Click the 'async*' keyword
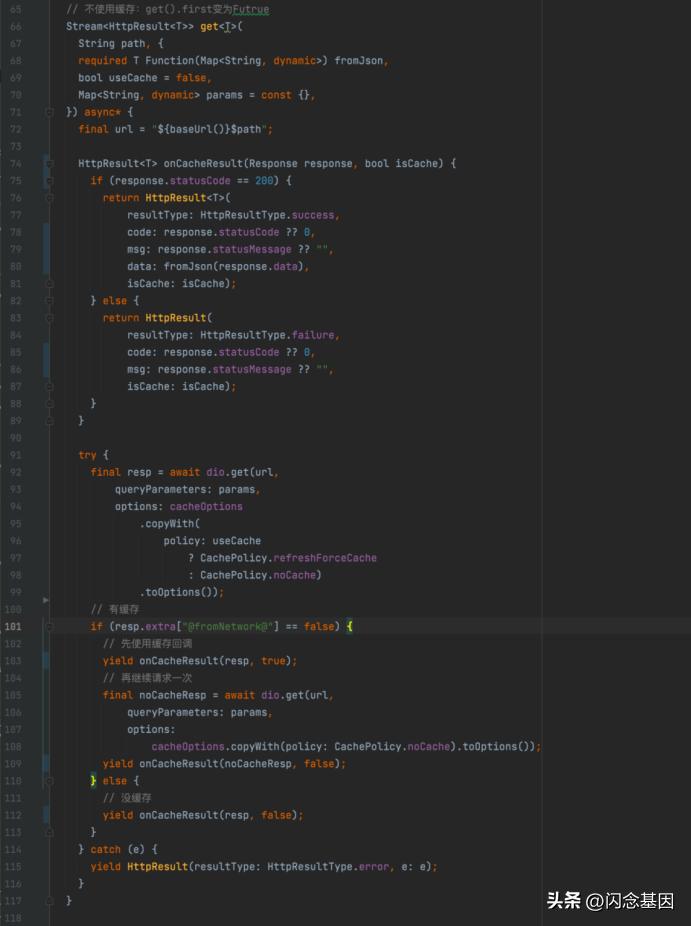691x926 pixels. click(x=102, y=112)
